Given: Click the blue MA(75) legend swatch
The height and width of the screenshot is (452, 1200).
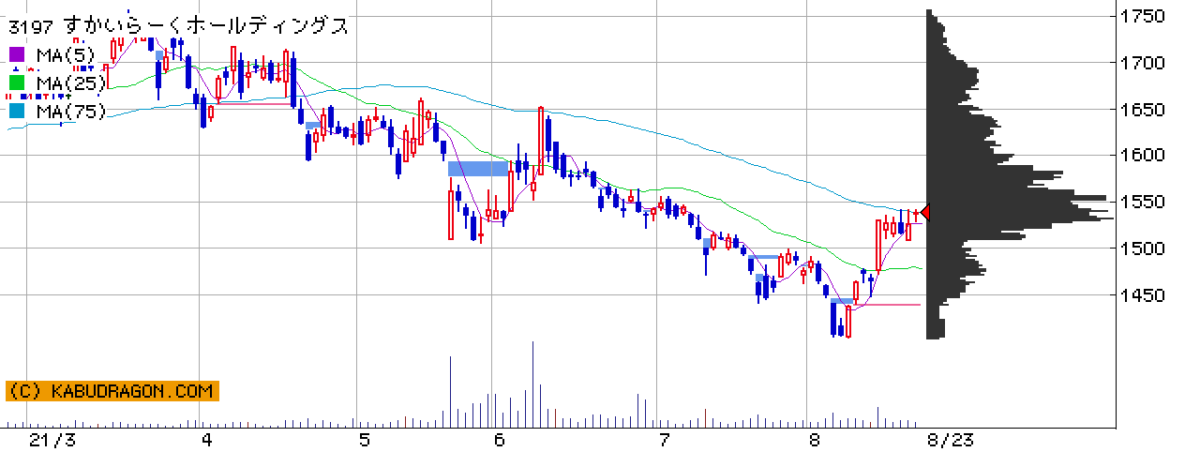Looking at the screenshot, I should pos(17,111).
